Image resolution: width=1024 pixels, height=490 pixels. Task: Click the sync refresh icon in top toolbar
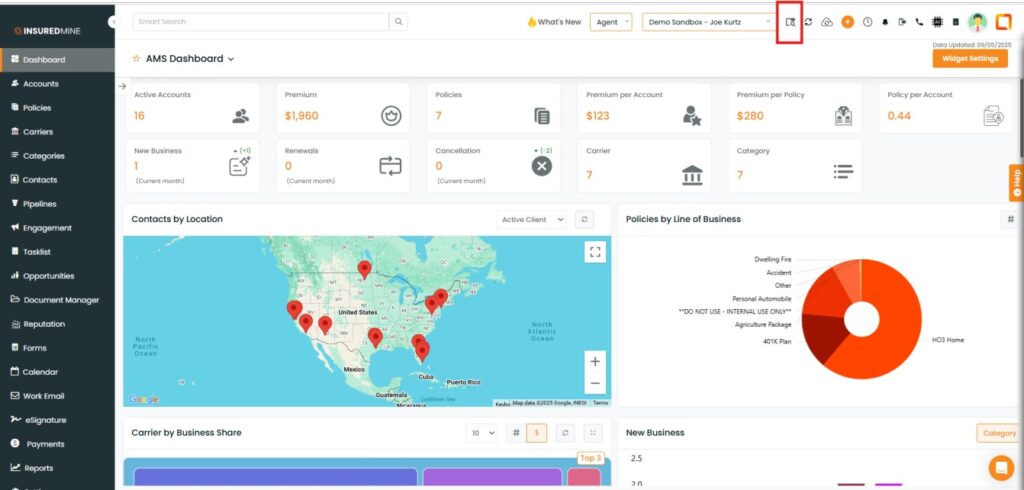coord(808,22)
